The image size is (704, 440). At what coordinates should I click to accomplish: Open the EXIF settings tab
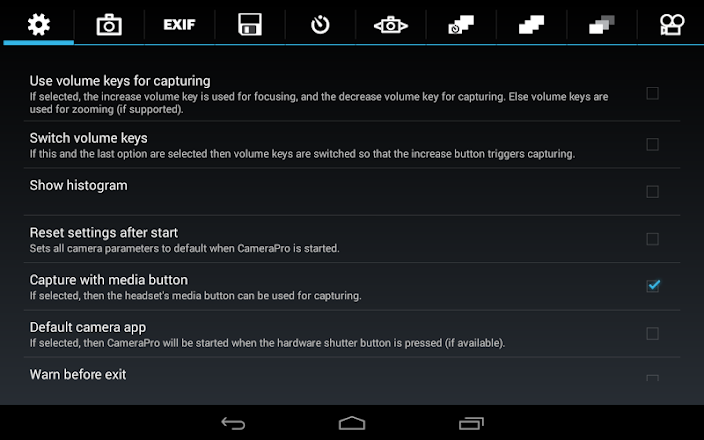pos(179,24)
